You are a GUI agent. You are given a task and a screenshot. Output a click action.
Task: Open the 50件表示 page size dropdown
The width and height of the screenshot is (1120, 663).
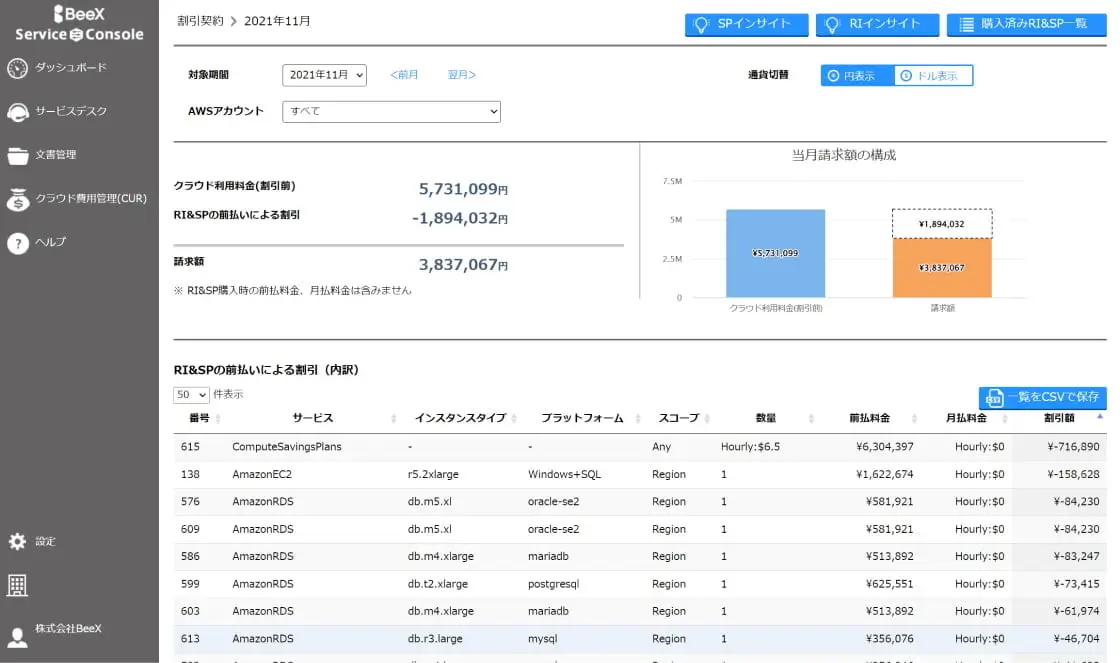(191, 395)
